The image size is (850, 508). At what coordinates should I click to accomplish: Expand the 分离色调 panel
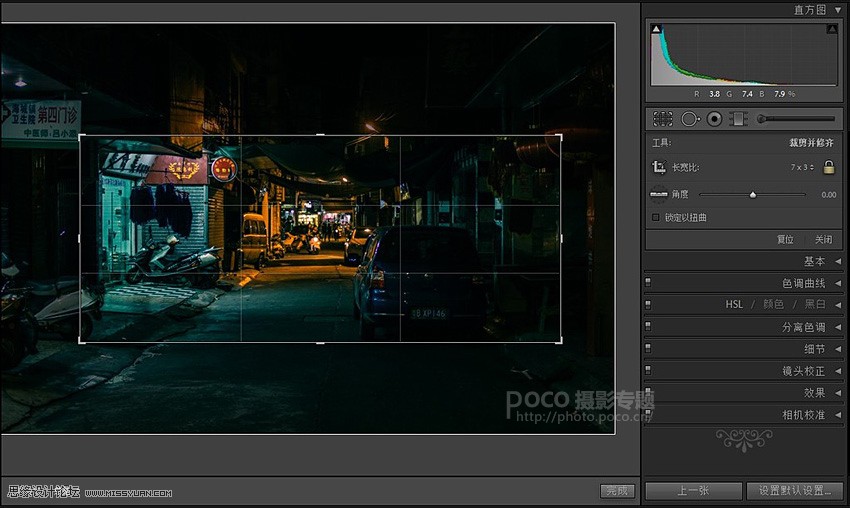point(838,327)
